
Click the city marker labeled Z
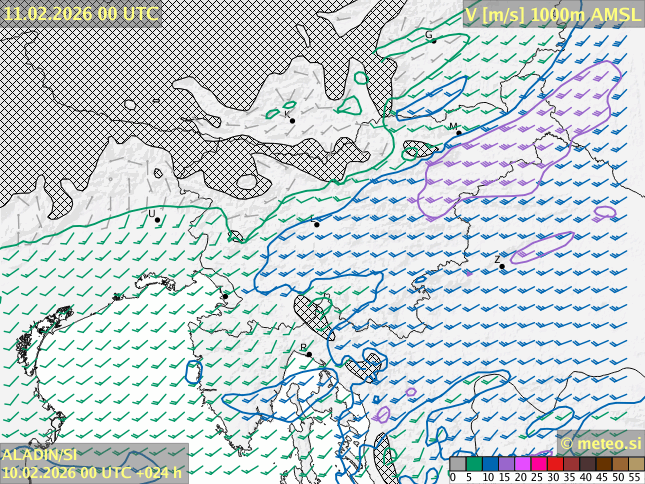pos(502,266)
